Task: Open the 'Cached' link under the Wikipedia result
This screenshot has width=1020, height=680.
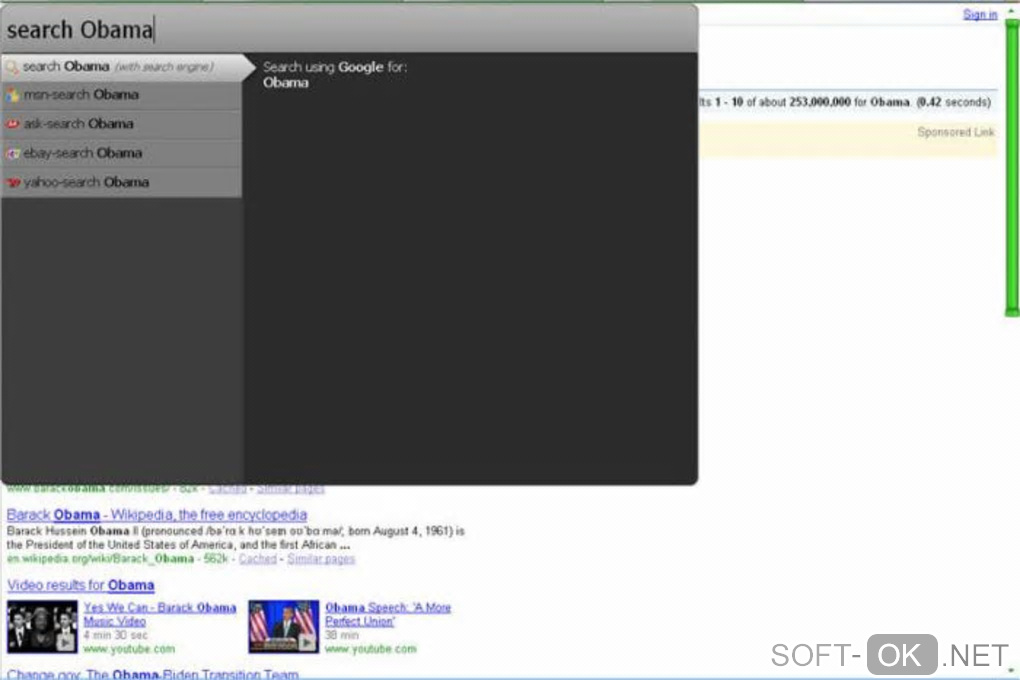Action: click(x=258, y=559)
